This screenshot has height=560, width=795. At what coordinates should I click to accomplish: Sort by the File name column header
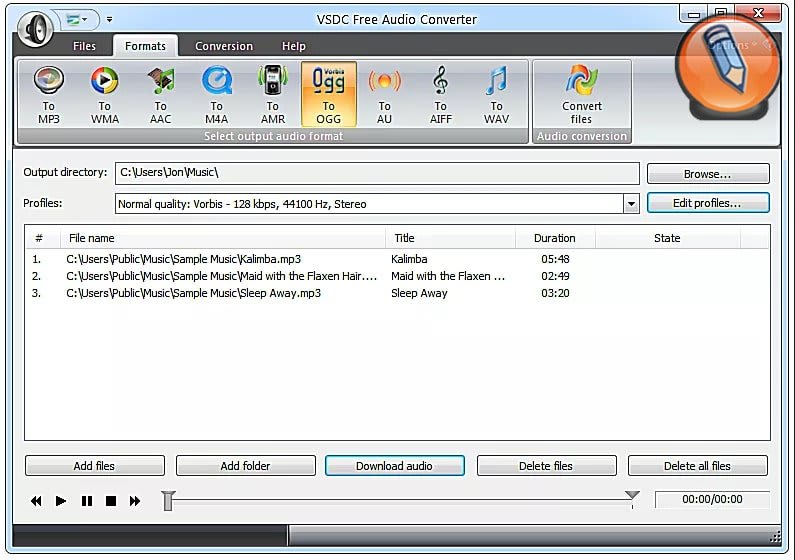click(x=223, y=238)
